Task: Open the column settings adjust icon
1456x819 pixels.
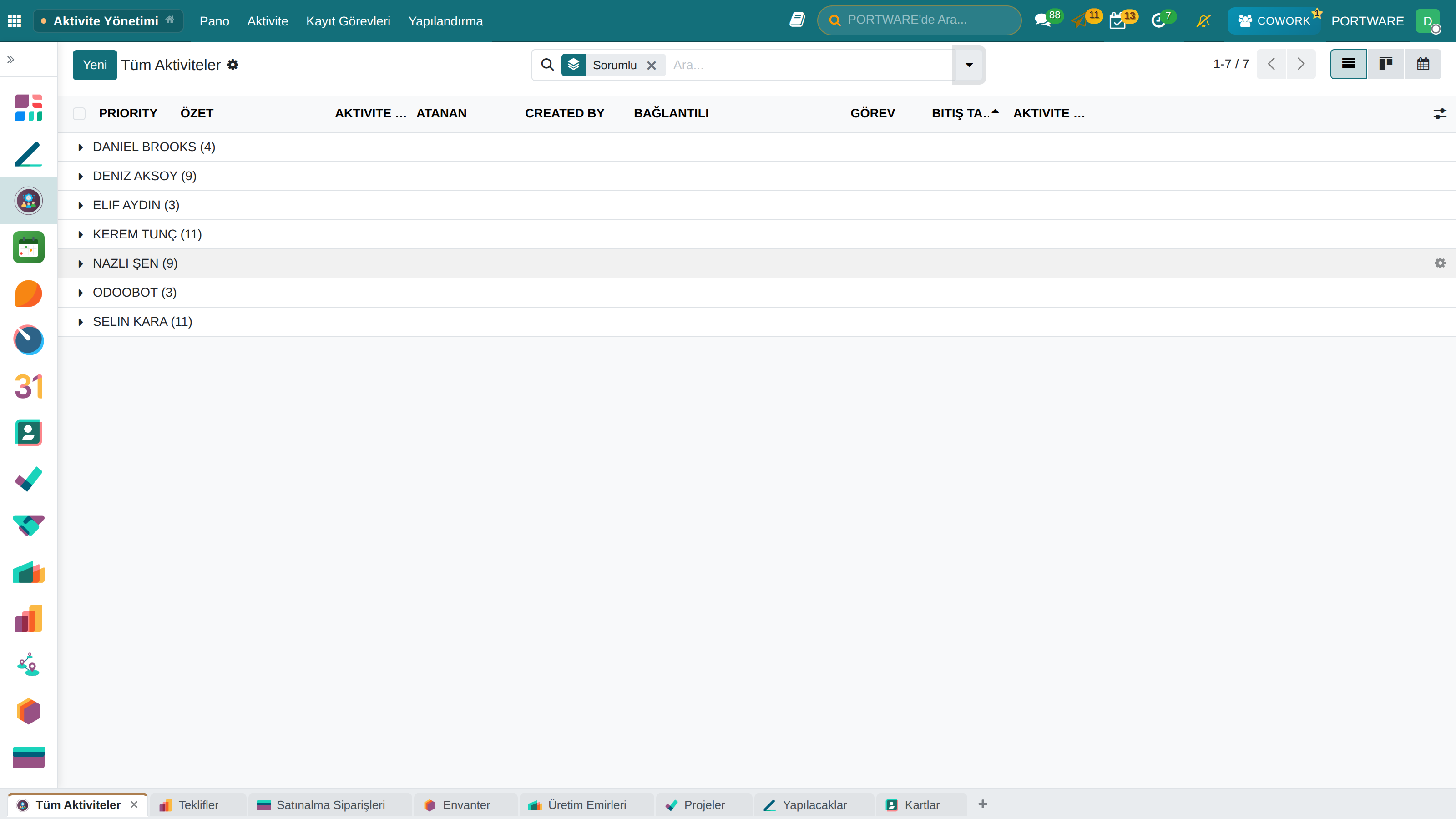Action: point(1440,114)
